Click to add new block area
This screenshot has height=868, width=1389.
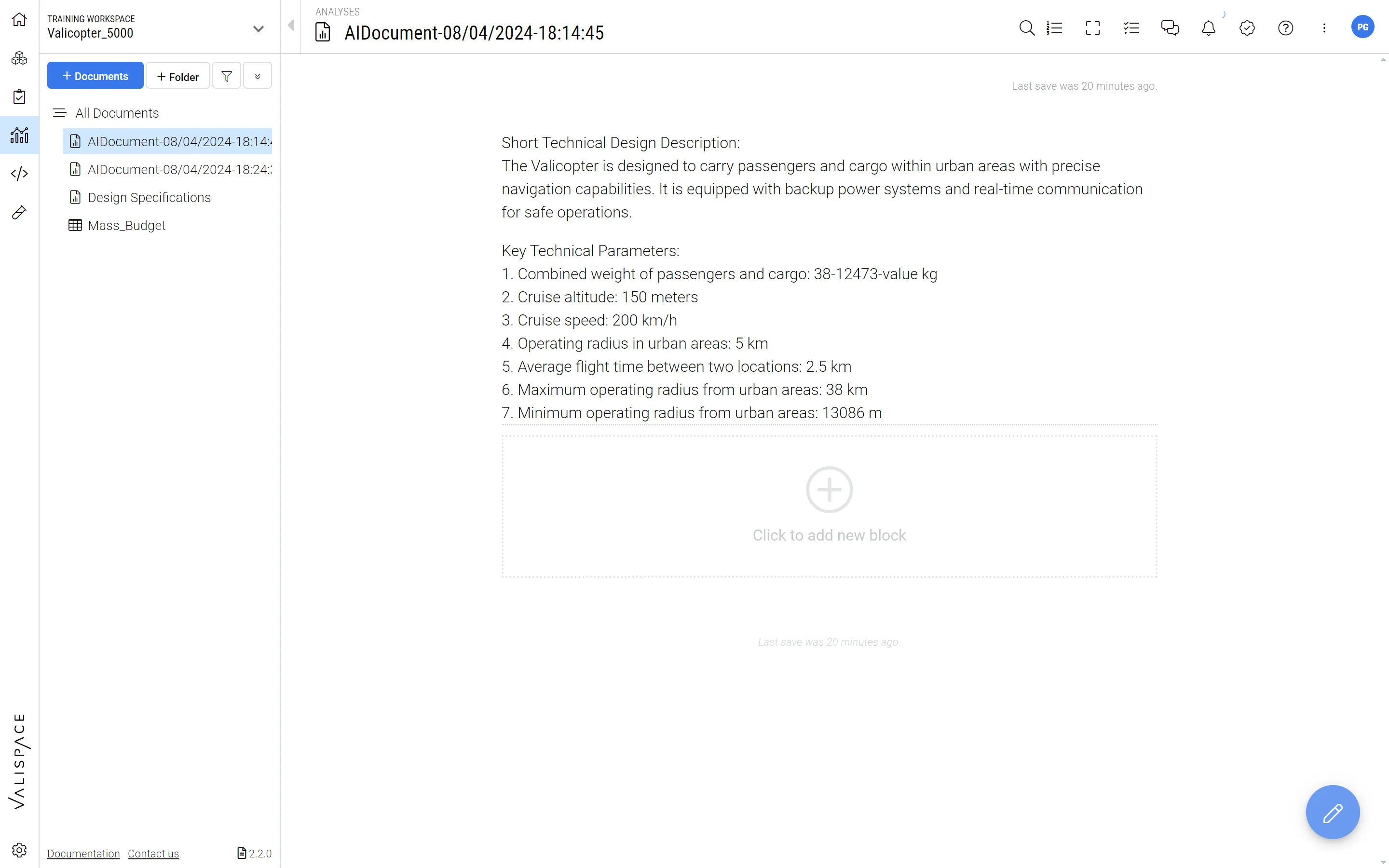(829, 506)
